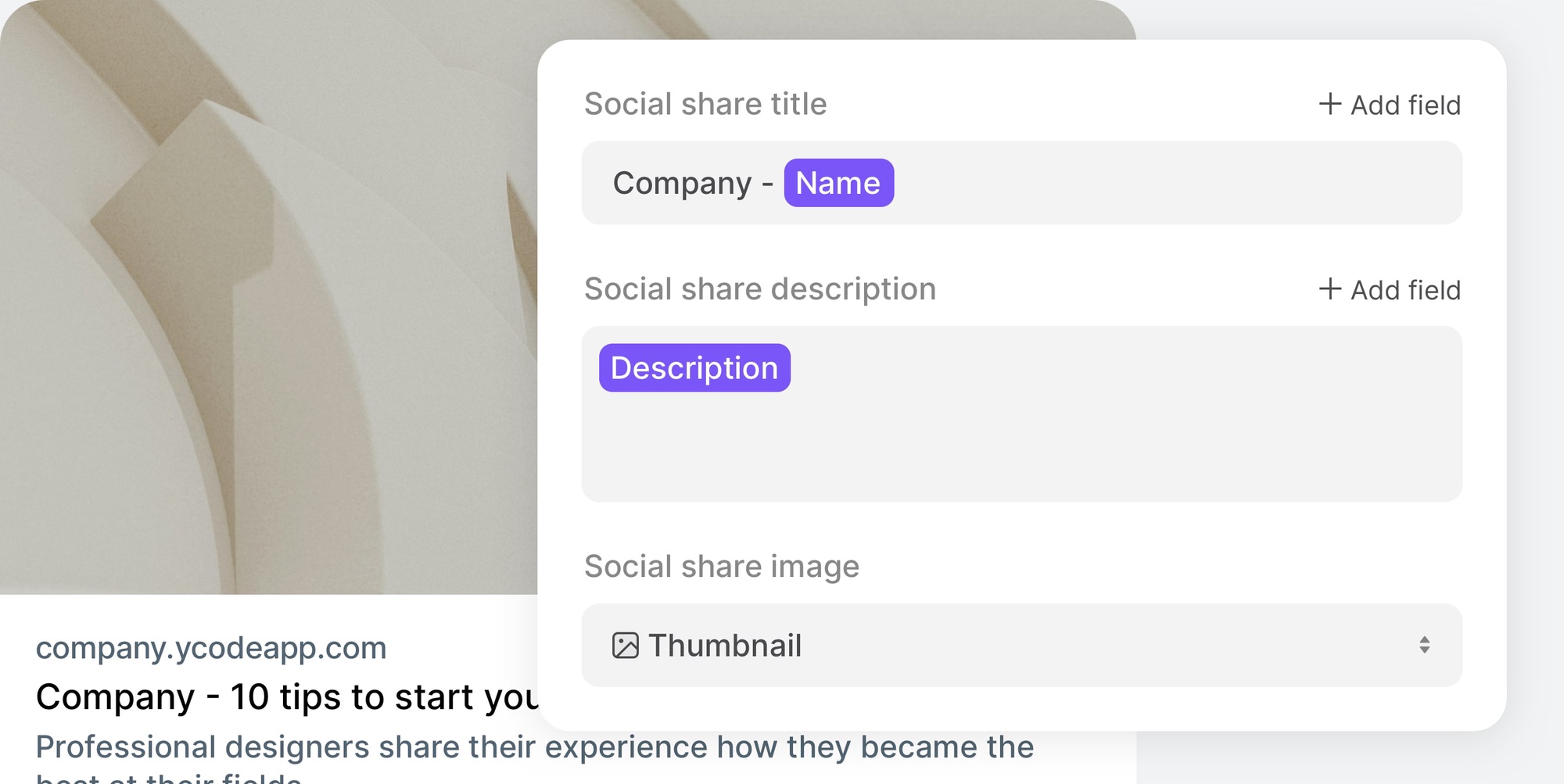1564x784 pixels.
Task: Click Add field for Social share description
Action: click(1391, 289)
